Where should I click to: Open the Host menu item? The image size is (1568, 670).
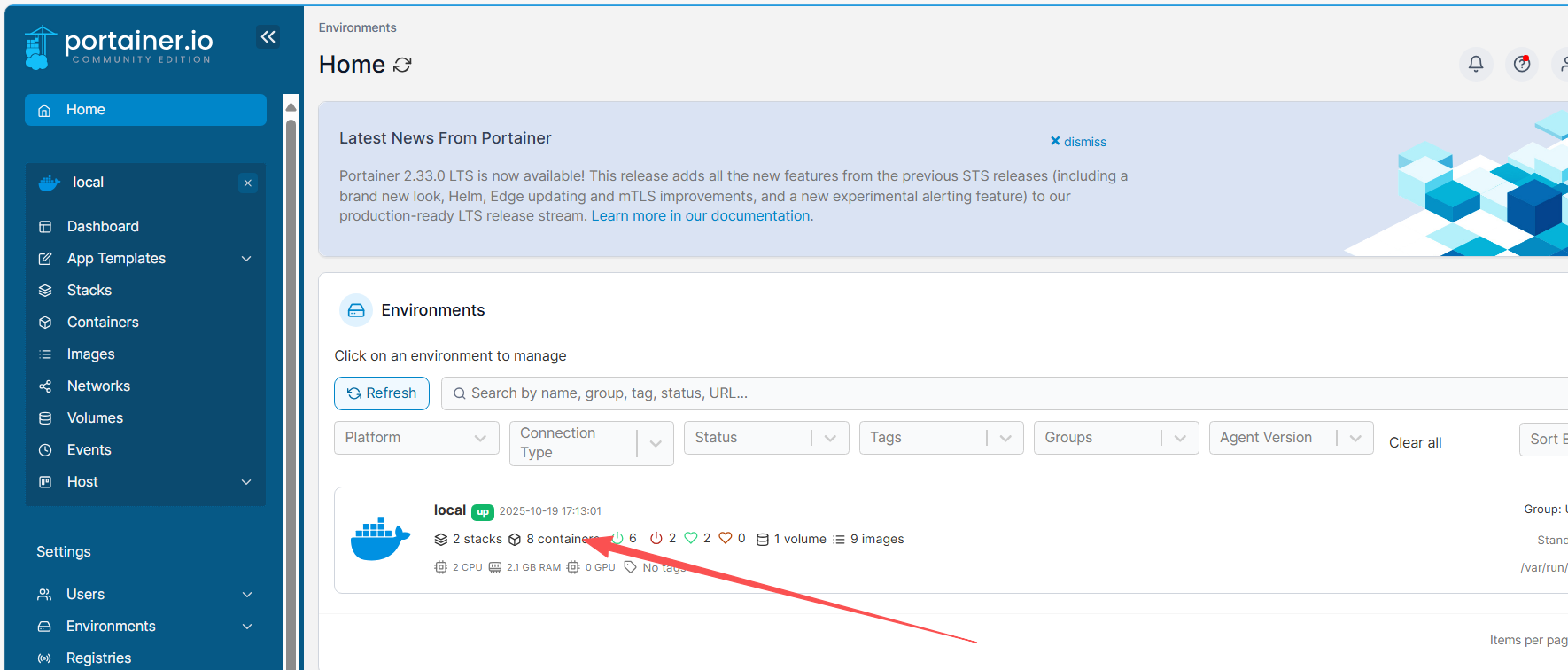(x=82, y=481)
